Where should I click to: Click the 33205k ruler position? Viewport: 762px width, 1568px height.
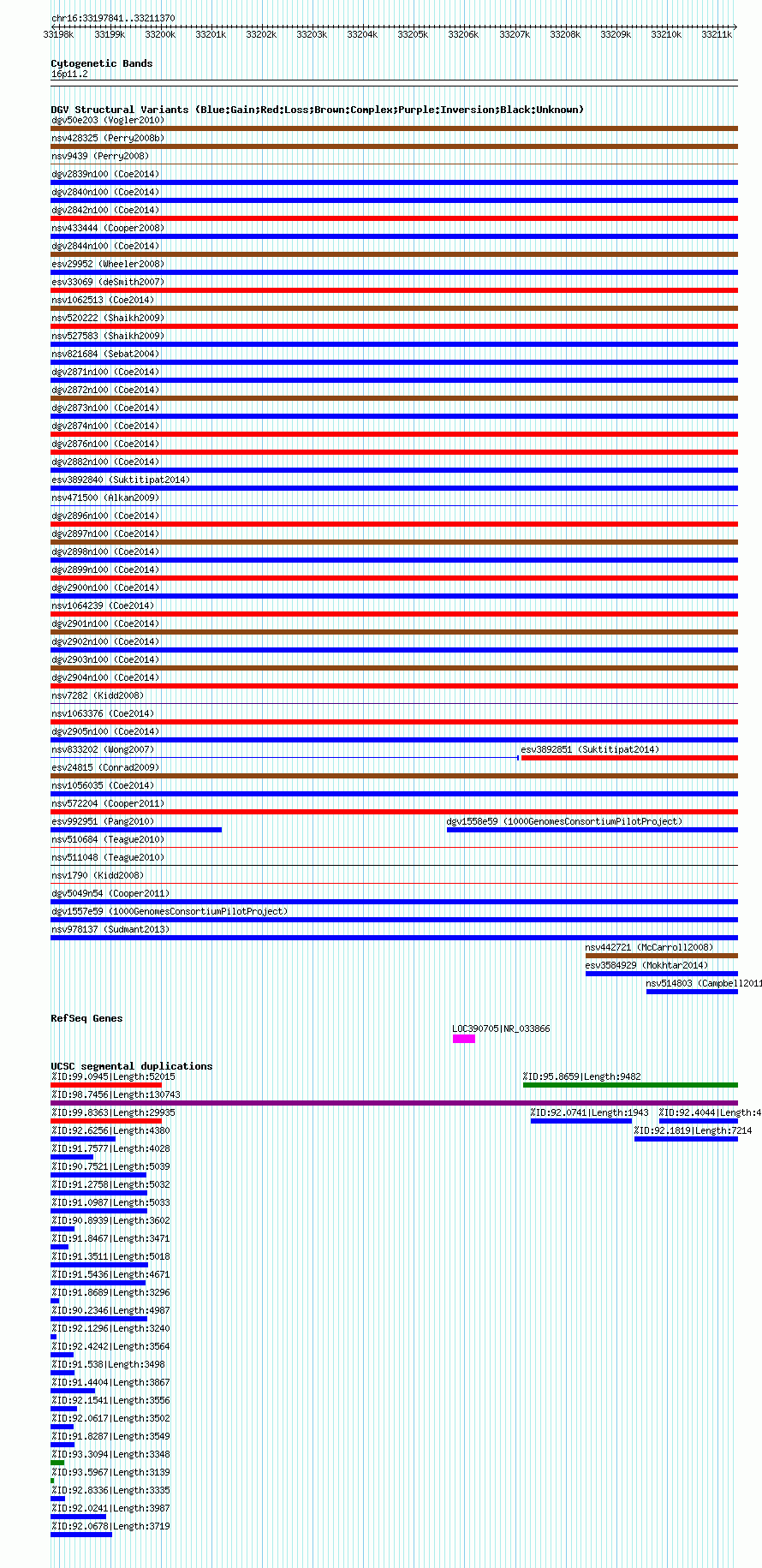[413, 34]
